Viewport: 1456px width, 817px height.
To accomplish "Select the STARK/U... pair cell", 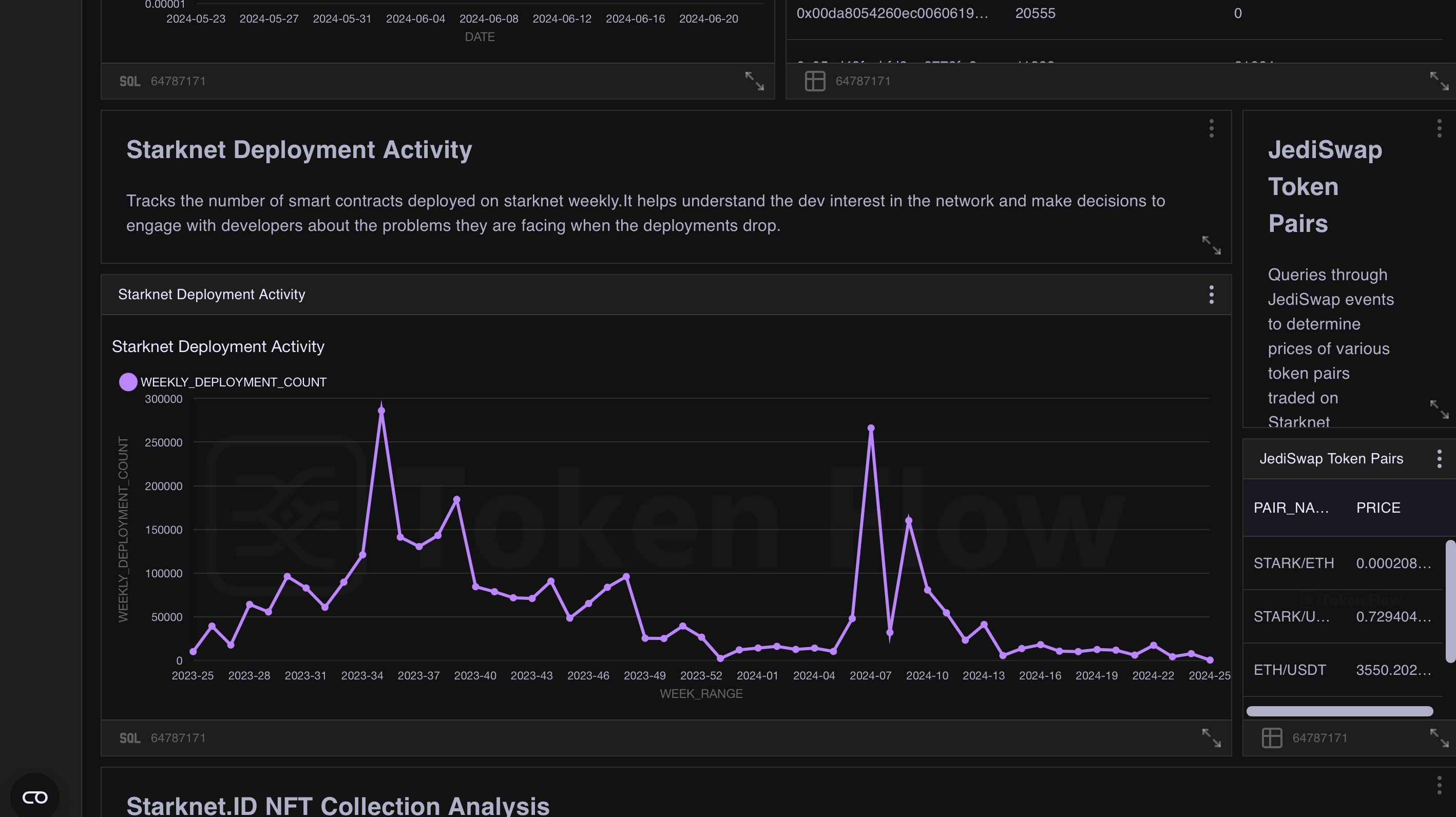I will [1292, 616].
